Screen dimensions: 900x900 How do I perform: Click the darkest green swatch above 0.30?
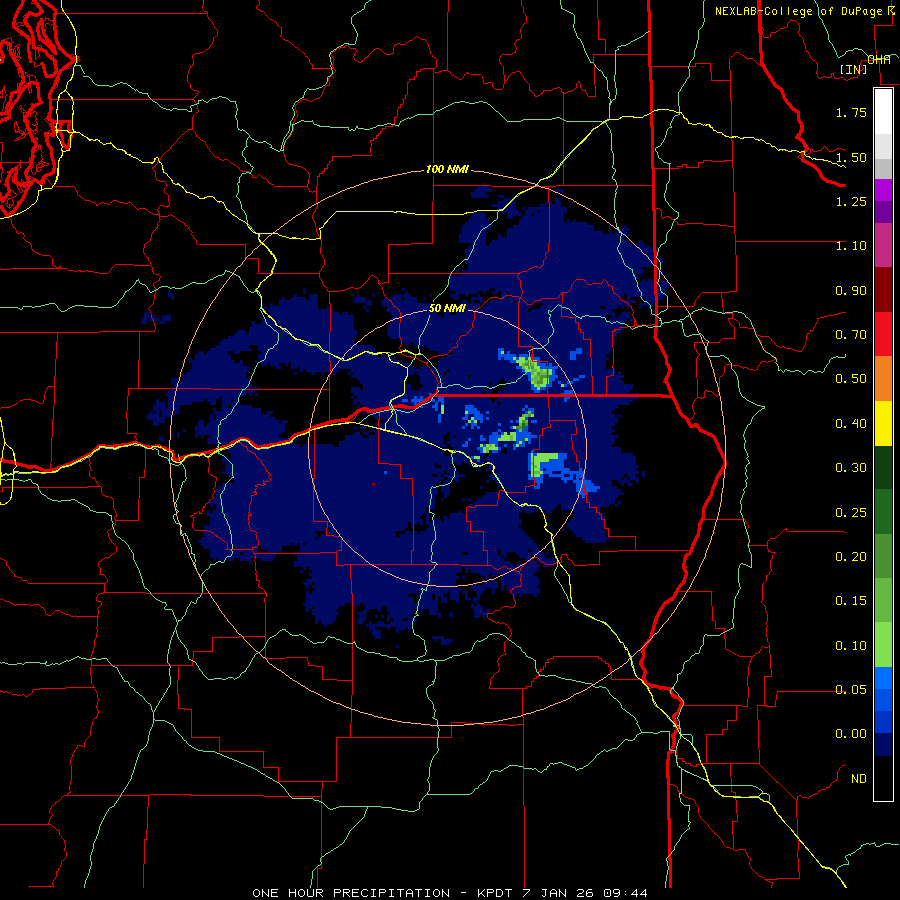(883, 468)
